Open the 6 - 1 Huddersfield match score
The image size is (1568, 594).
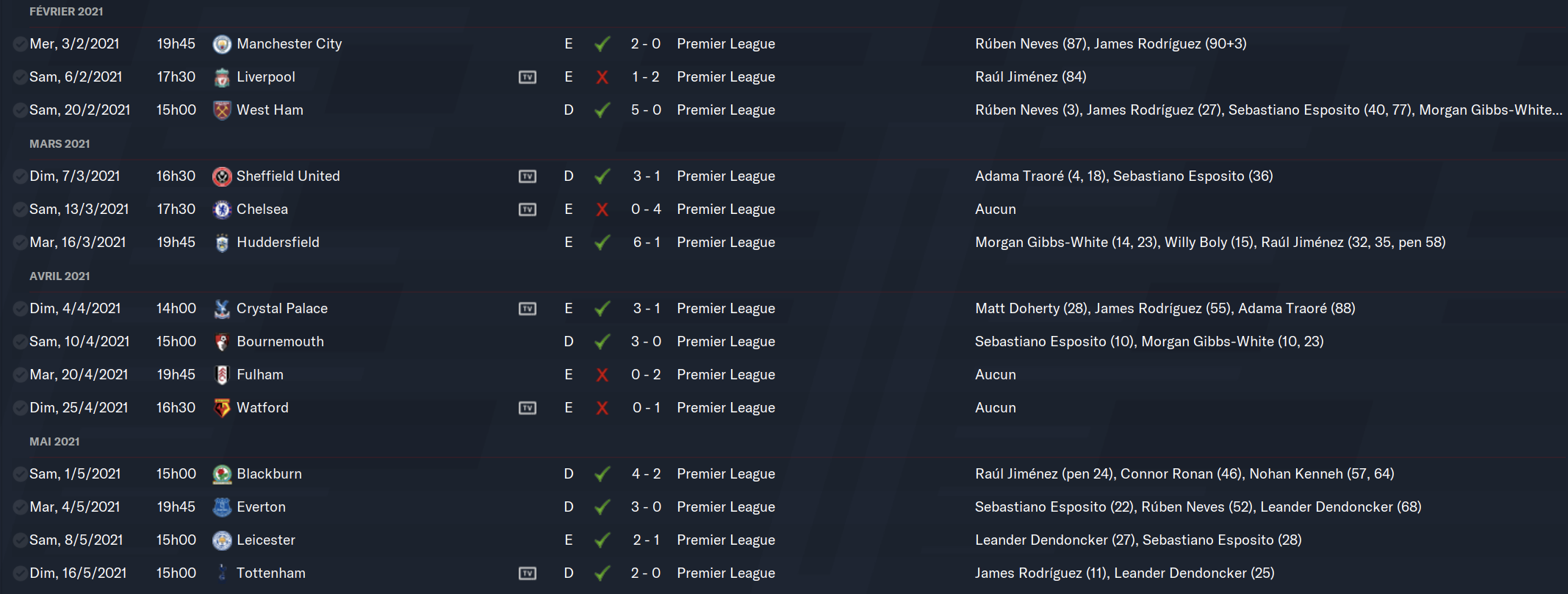point(647,243)
